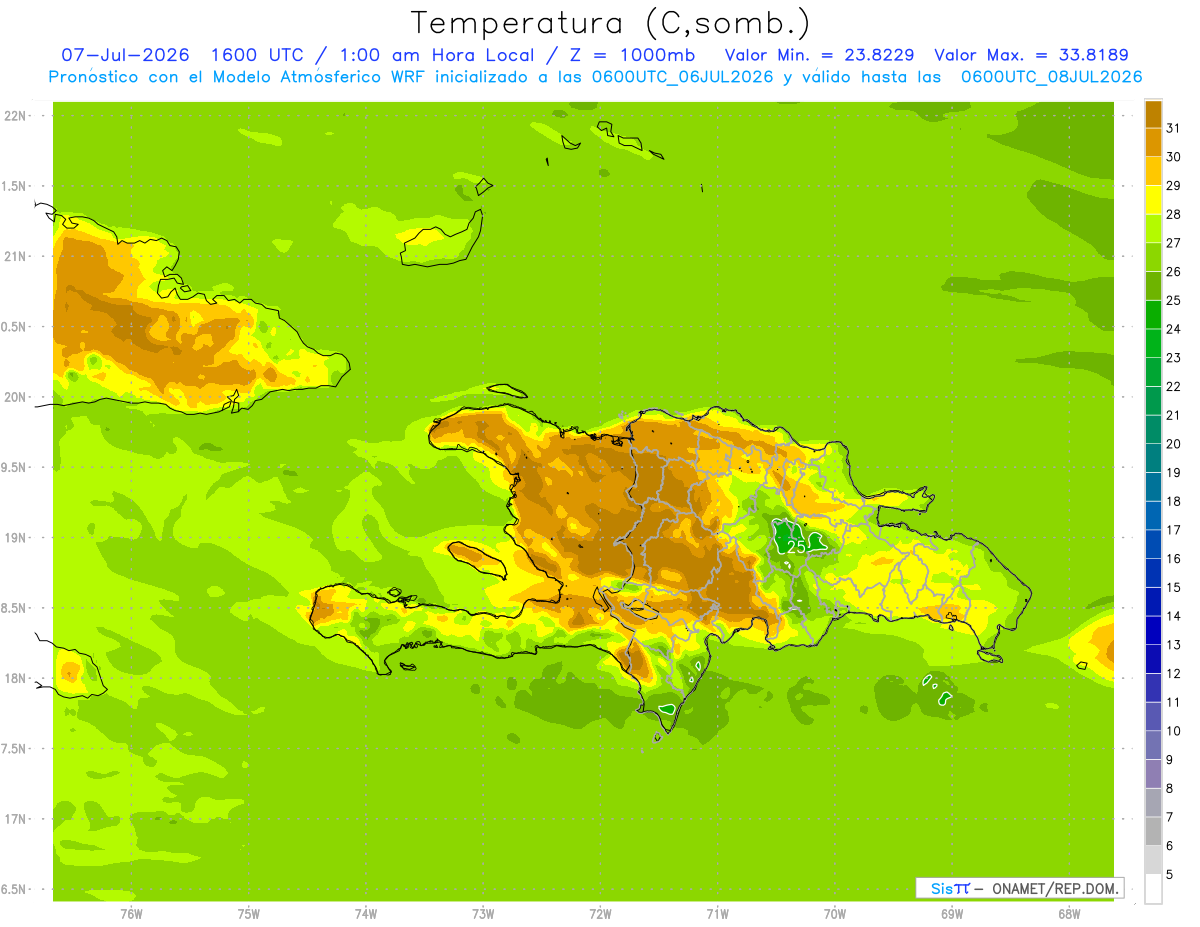The width and height of the screenshot is (1200, 927).
Task: Pick the blue legend swatch between 15 and 16
Action: pyautogui.click(x=1153, y=573)
